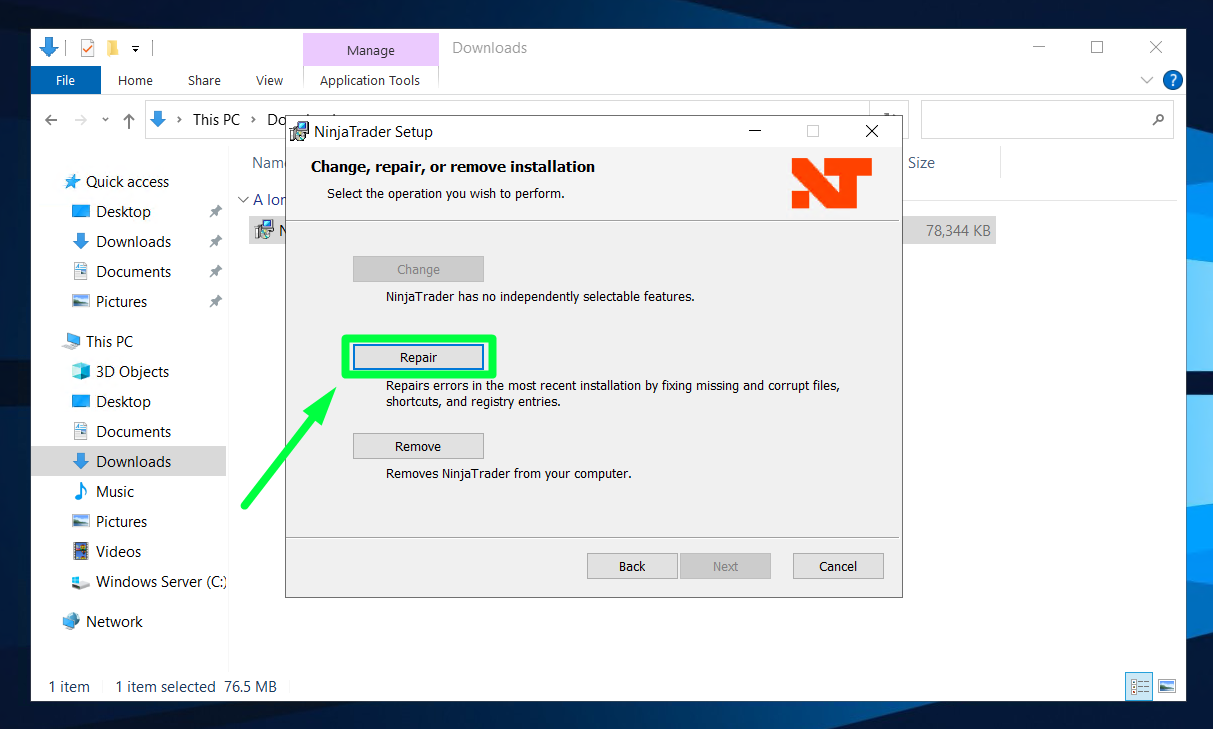The image size is (1213, 729).
Task: Click the Remove button
Action: 418,446
